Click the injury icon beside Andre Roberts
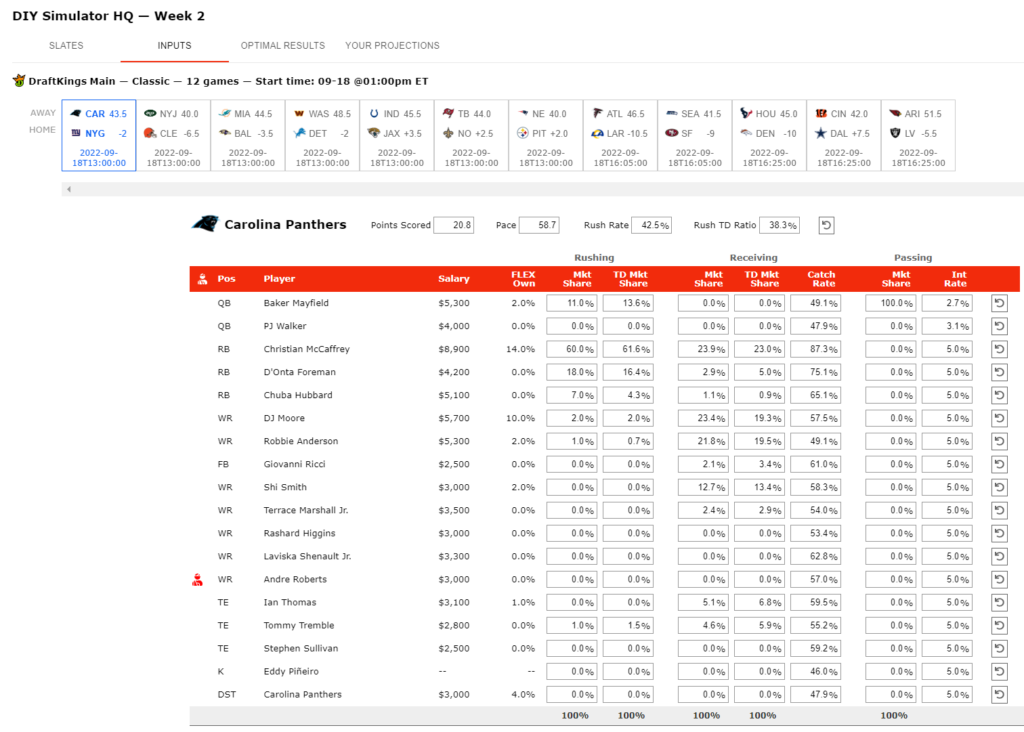 pos(197,579)
